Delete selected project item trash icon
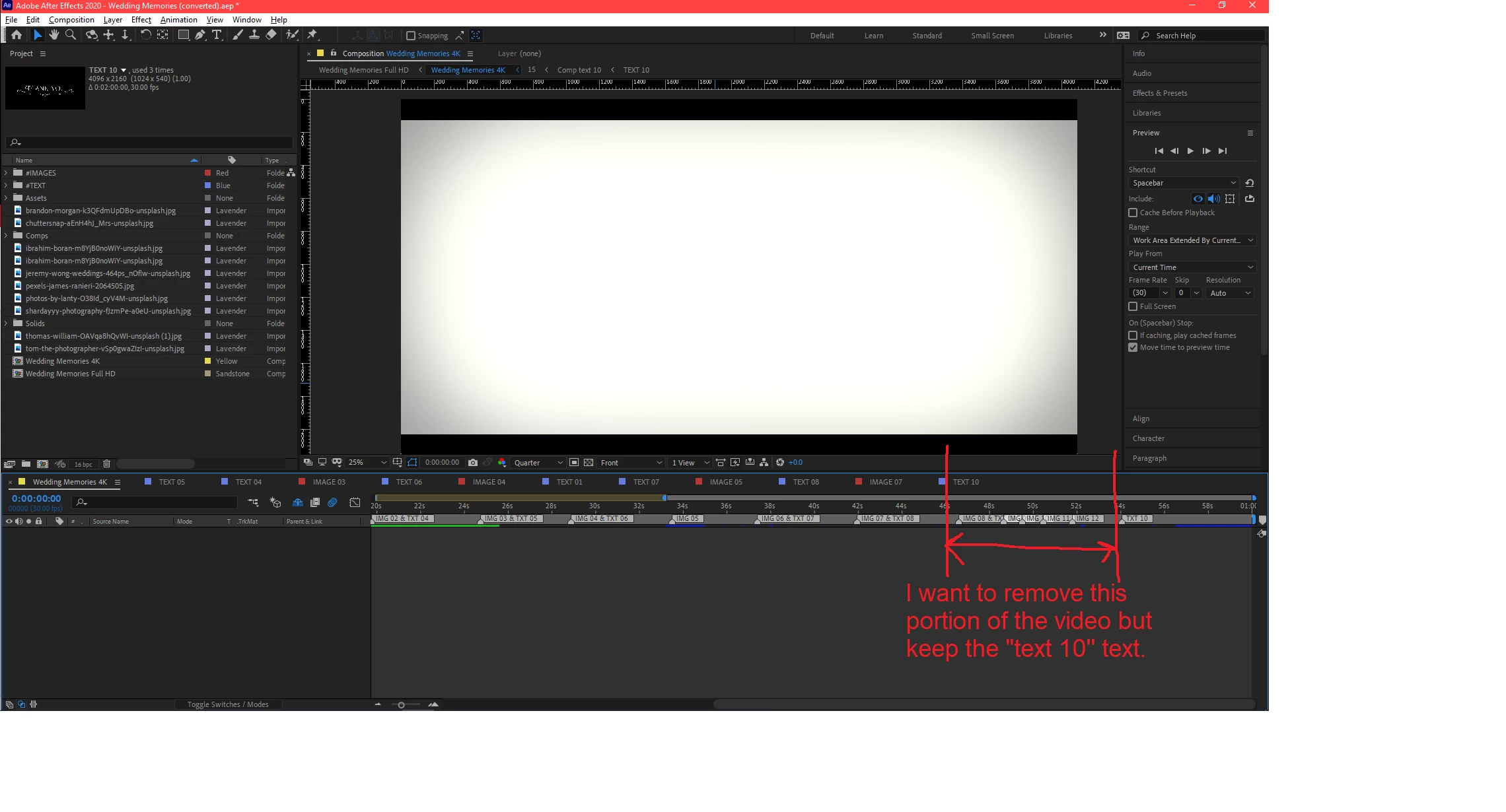This screenshot has height=812, width=1506. point(107,464)
